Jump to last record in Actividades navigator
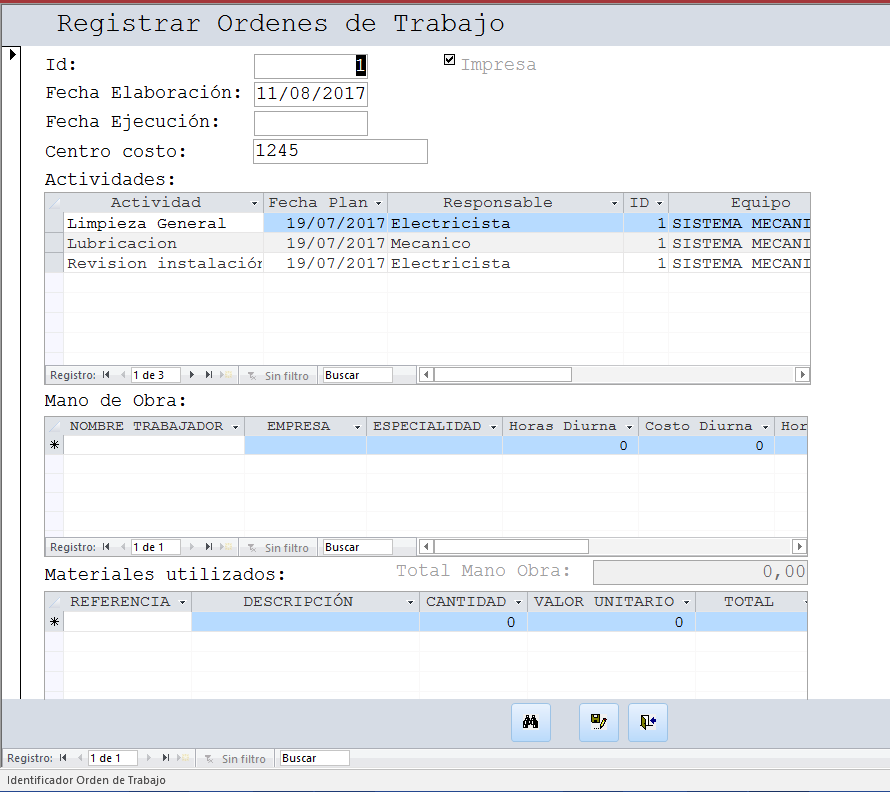 209,375
